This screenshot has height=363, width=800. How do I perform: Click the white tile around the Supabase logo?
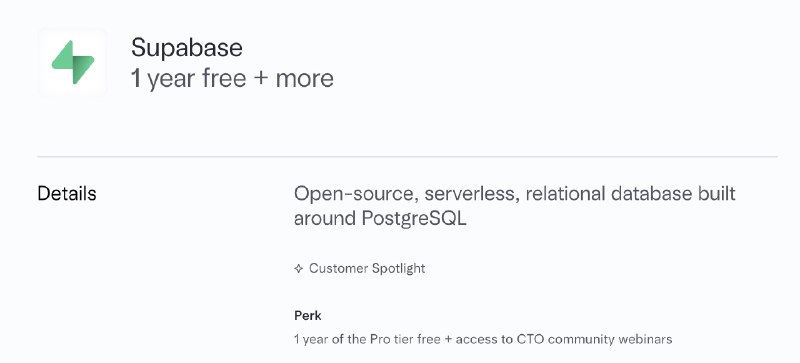[x=73, y=62]
